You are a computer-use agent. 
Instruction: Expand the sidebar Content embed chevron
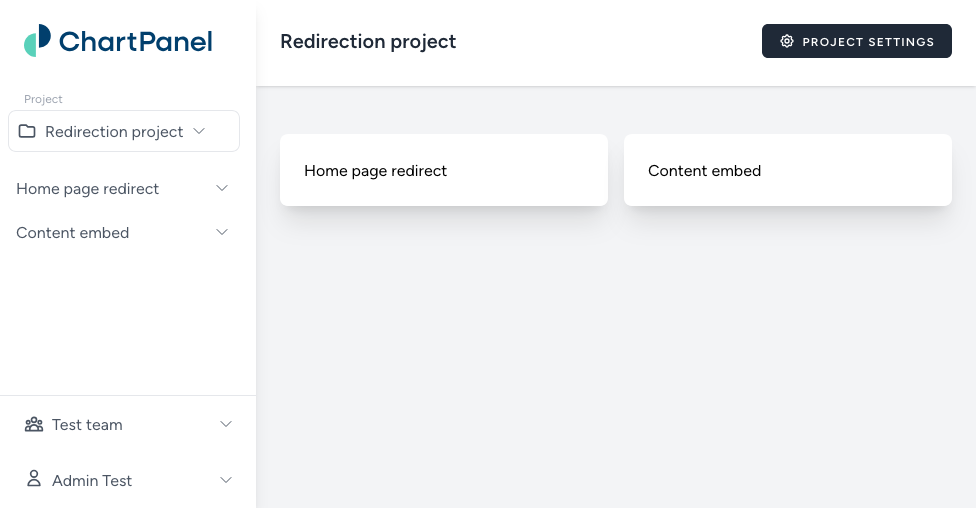pyautogui.click(x=222, y=232)
